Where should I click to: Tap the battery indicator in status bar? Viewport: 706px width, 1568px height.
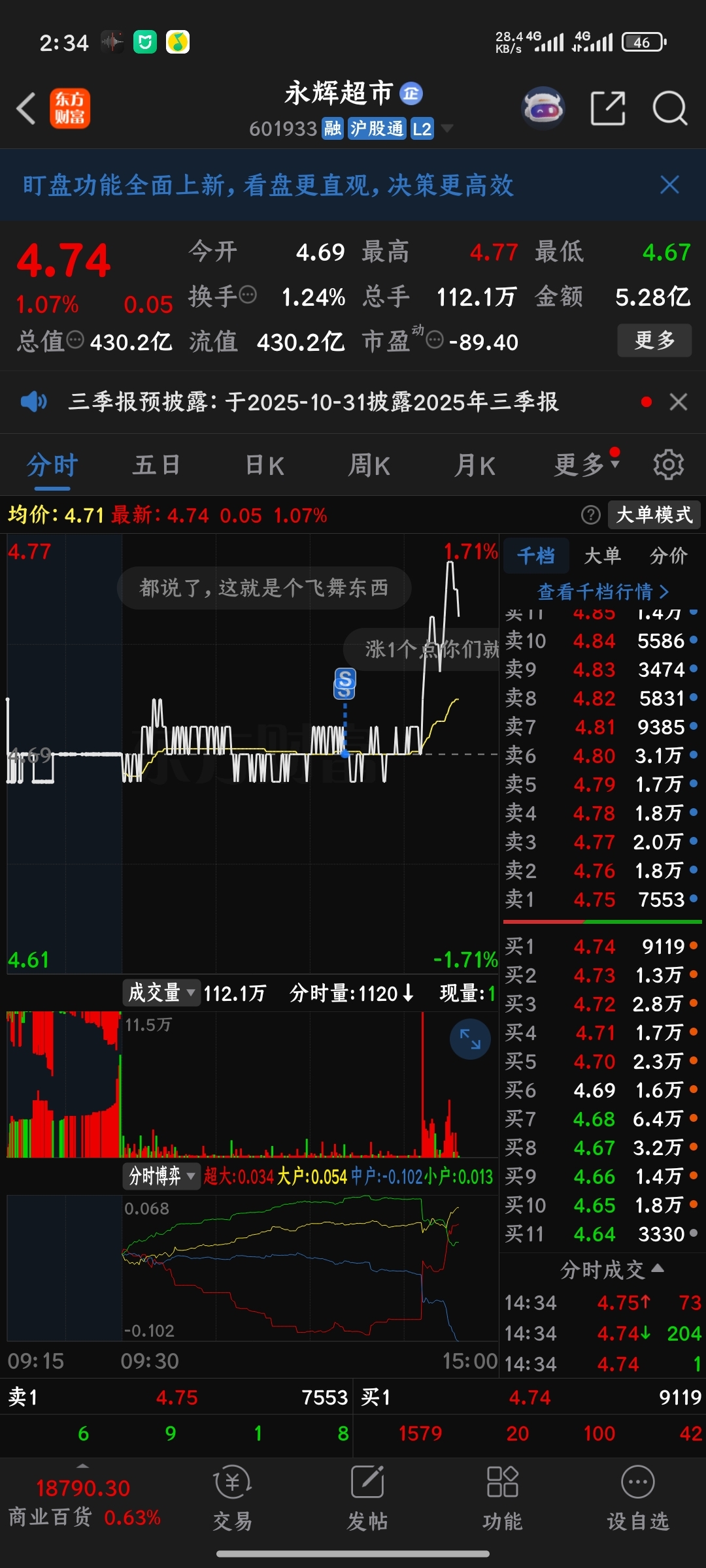[644, 42]
